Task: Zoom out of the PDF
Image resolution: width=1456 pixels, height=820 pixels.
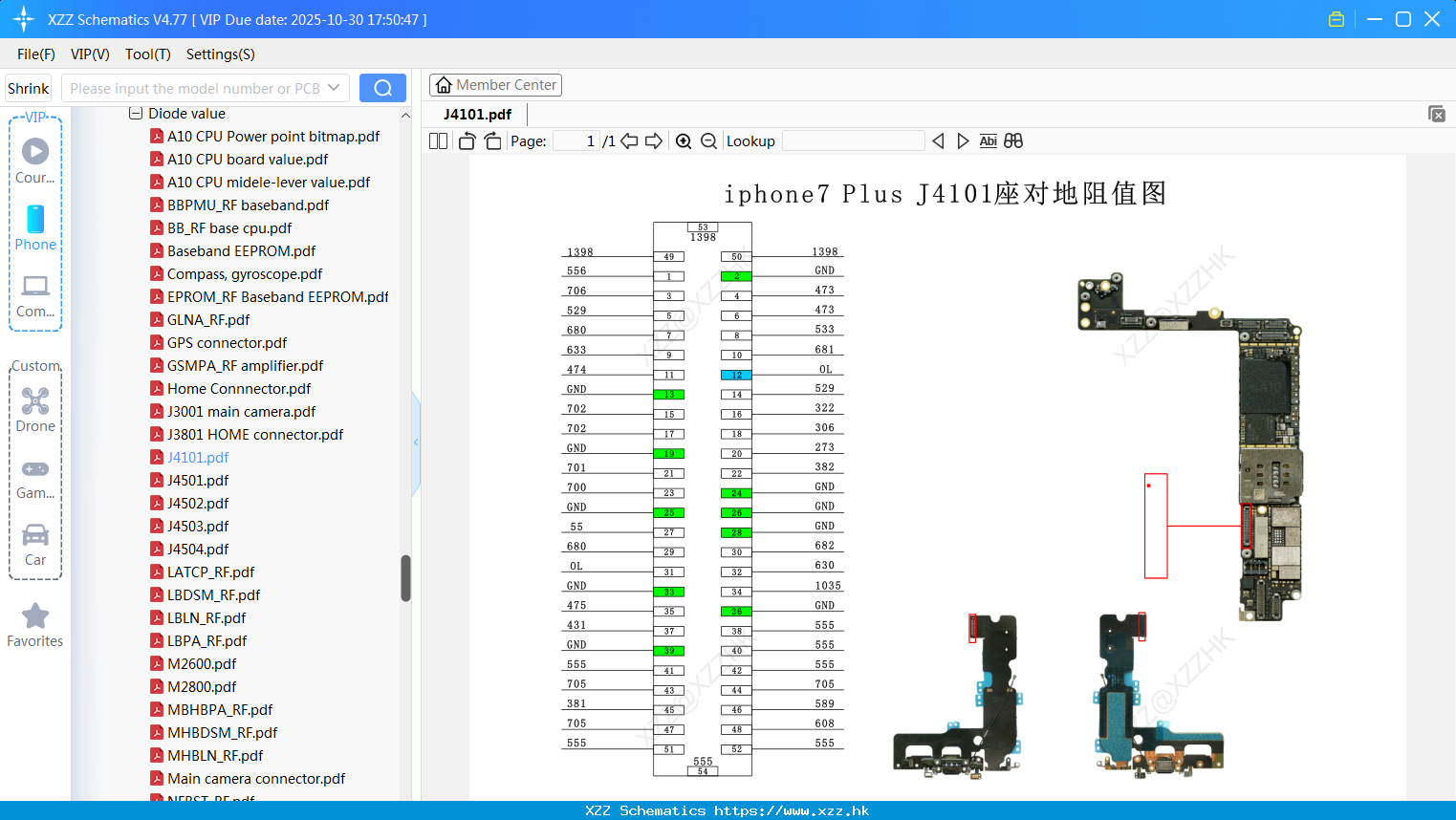Action: (x=708, y=140)
